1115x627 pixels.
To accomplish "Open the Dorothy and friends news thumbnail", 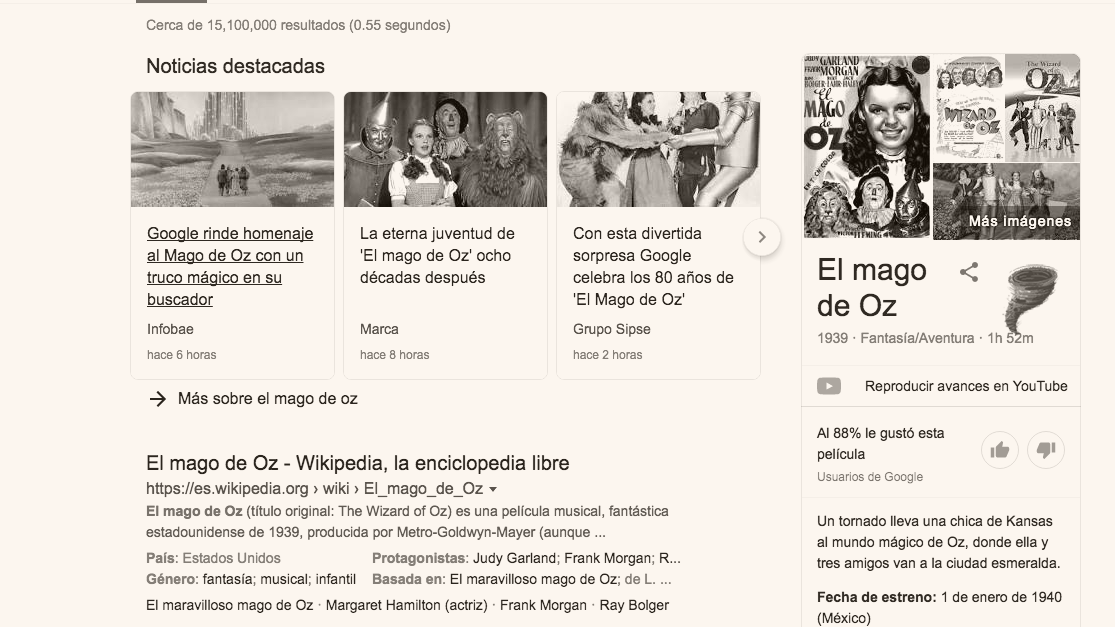I will (x=445, y=149).
